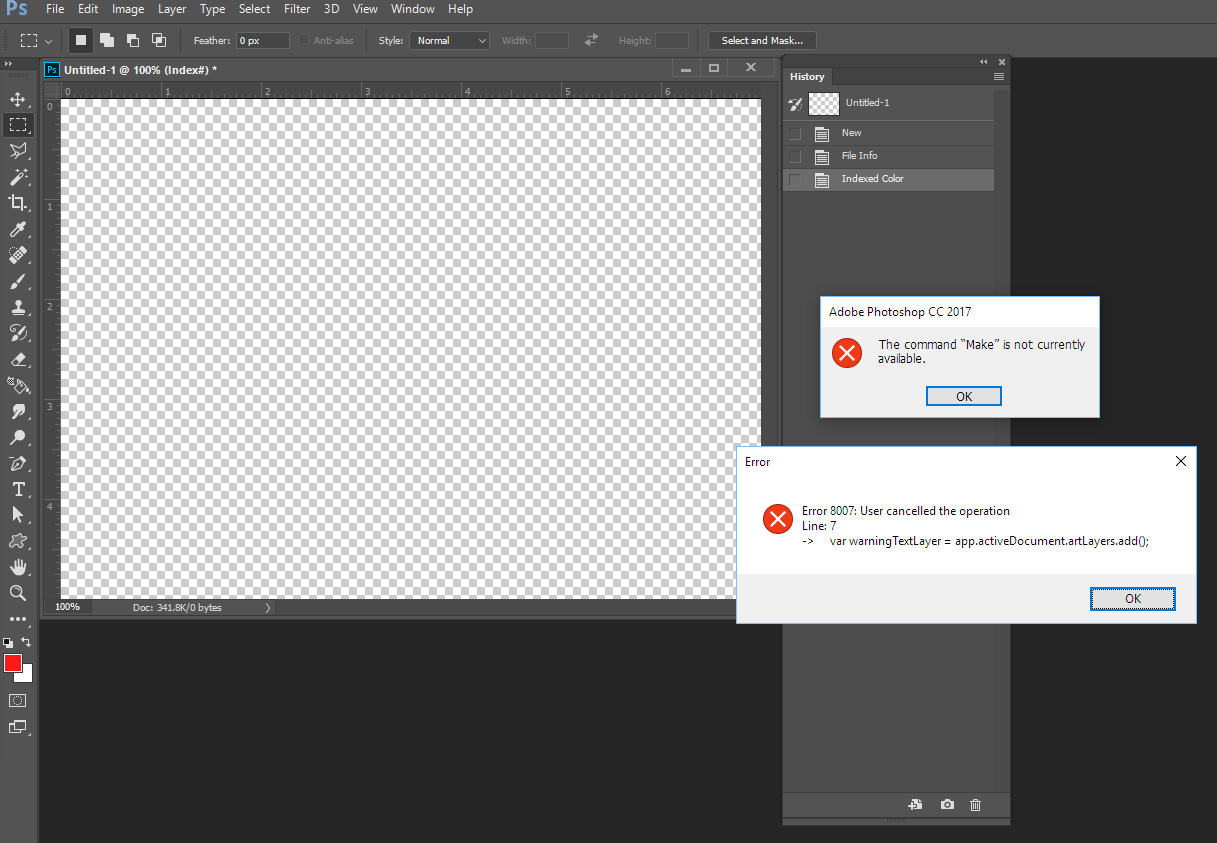Switch to the History tab
The height and width of the screenshot is (843, 1217).
pos(807,76)
